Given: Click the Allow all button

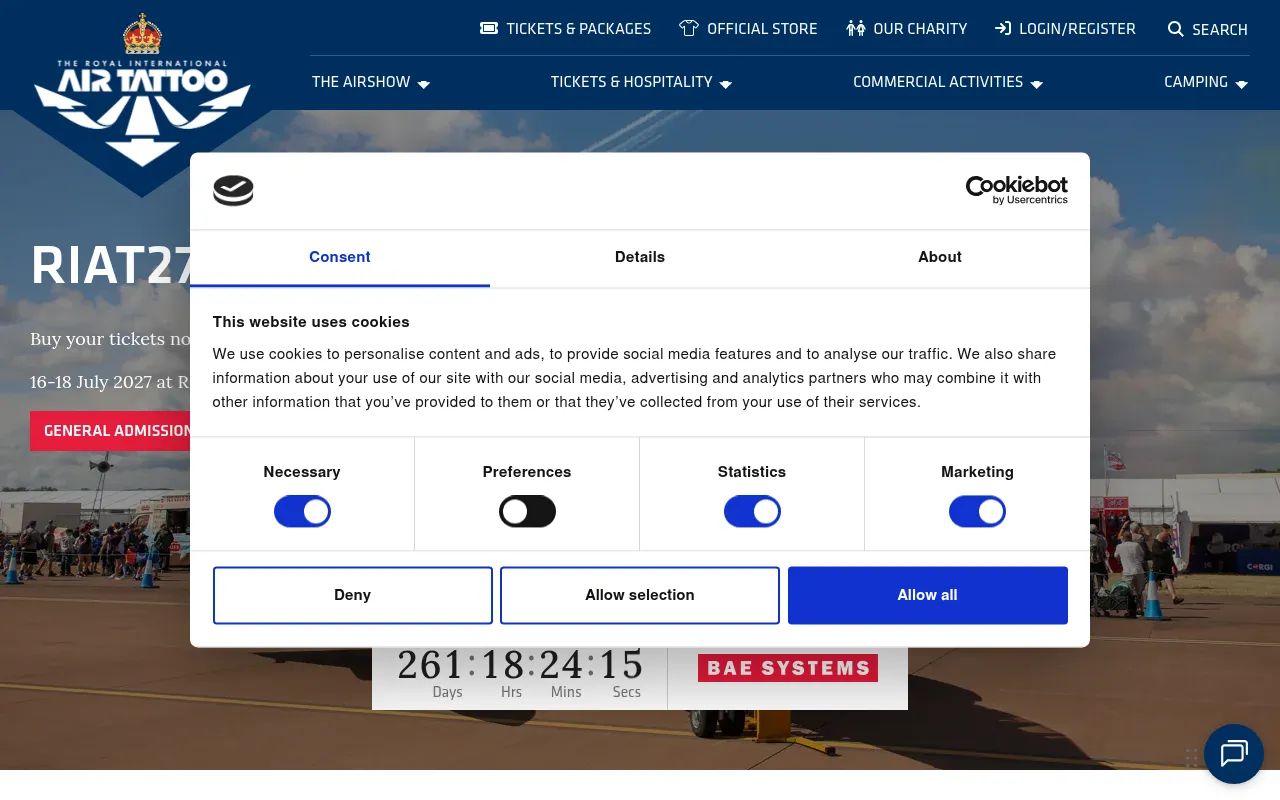Looking at the screenshot, I should (x=928, y=595).
